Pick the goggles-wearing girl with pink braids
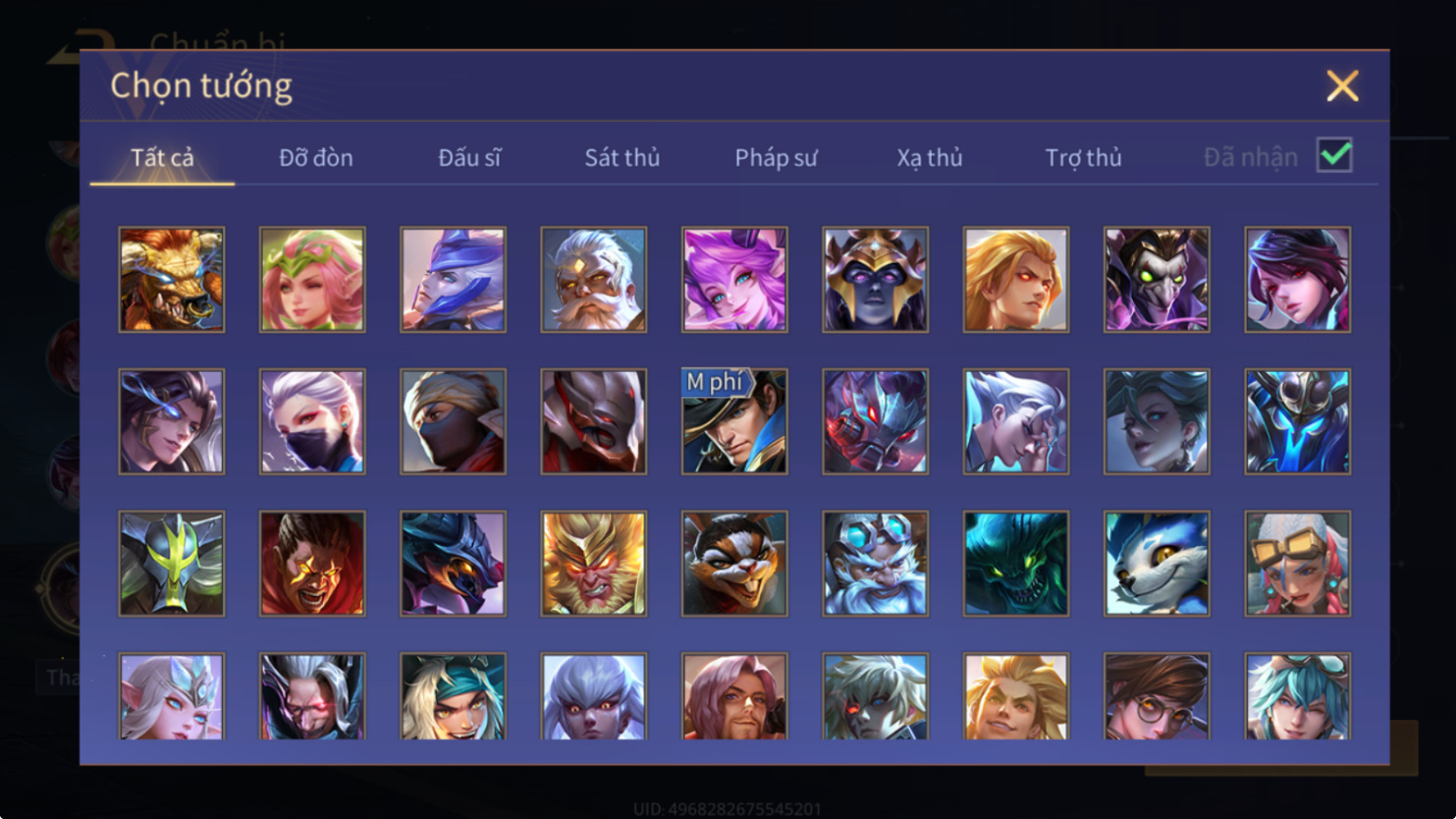 point(1298,564)
